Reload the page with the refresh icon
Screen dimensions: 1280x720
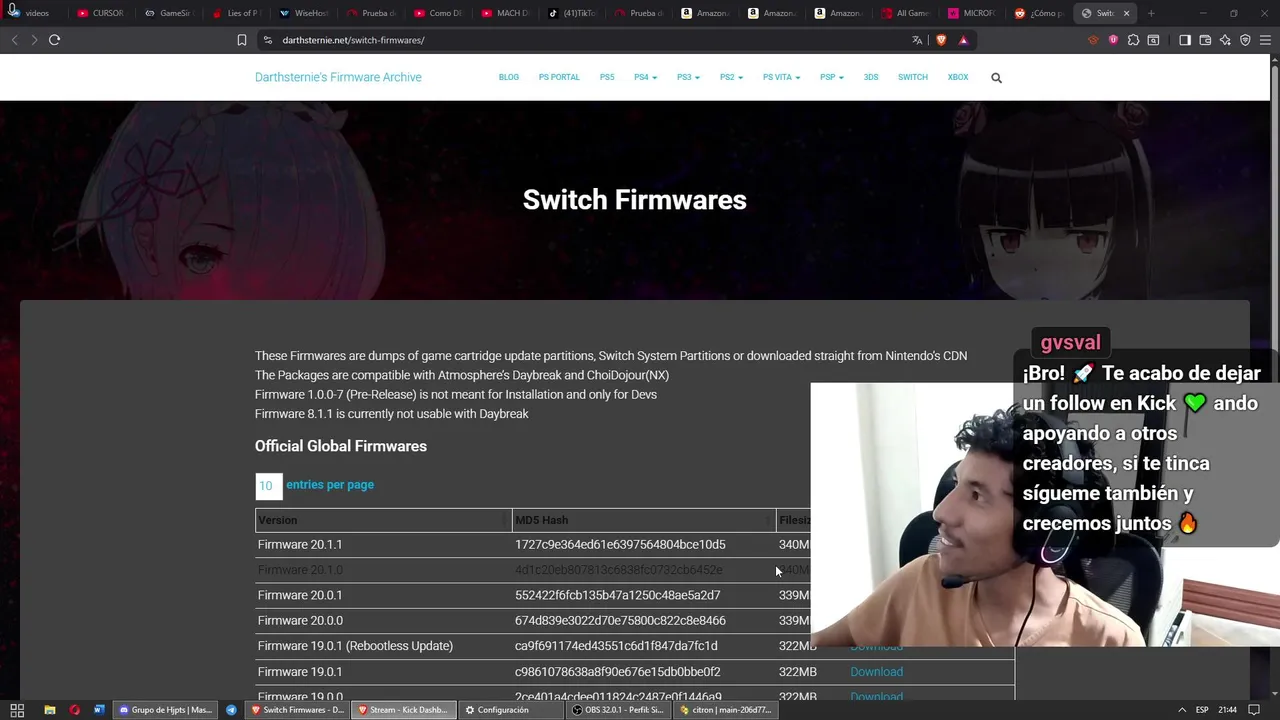[54, 40]
